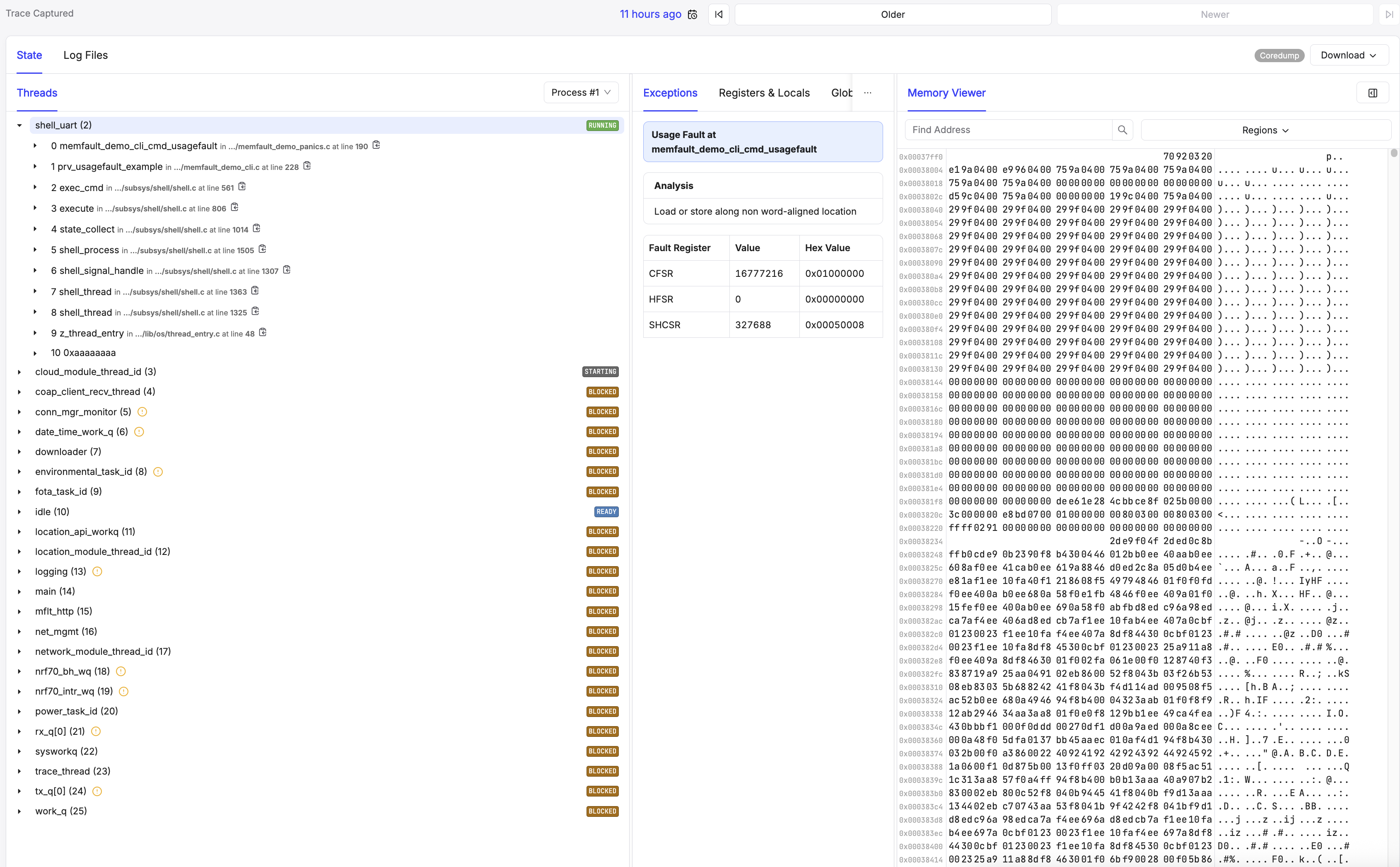Click the warning icon on nrf70_bh_wq thread
This screenshot has width=1400, height=867.
click(121, 671)
